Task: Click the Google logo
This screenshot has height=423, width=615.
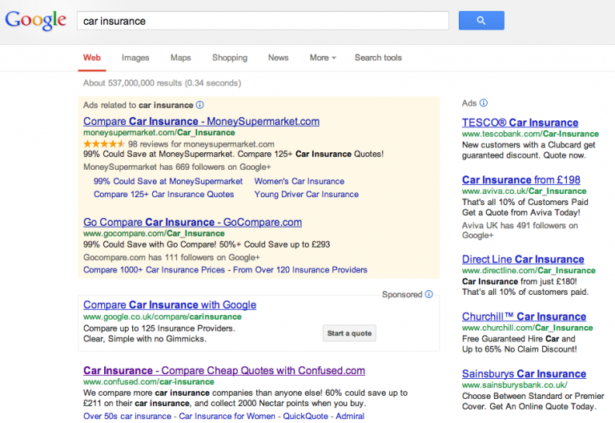Action: 36,21
